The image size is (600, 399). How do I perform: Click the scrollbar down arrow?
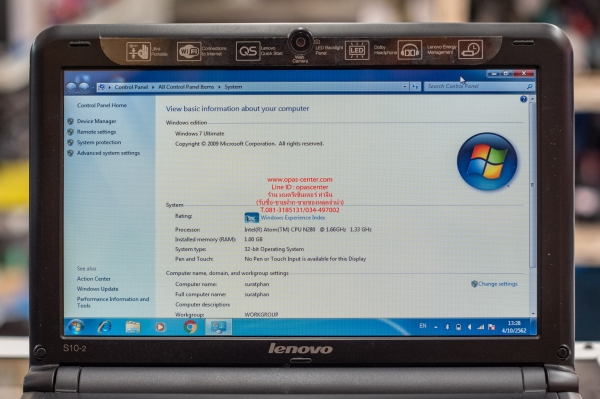click(533, 314)
